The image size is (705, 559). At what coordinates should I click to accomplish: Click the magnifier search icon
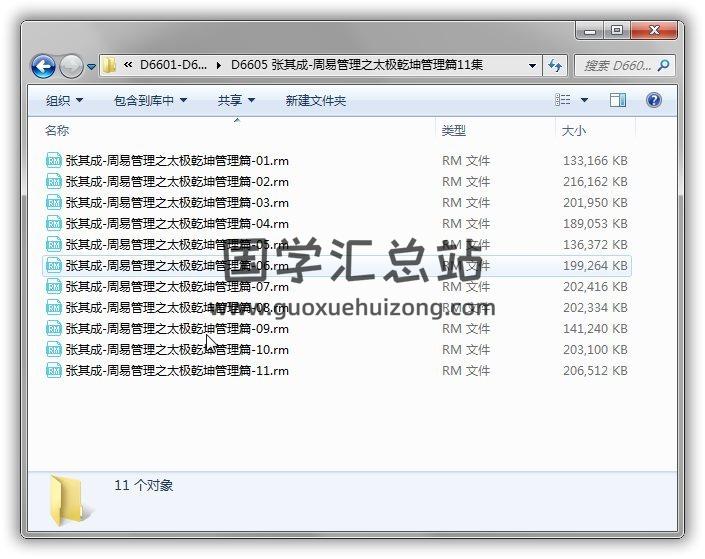pyautogui.click(x=663, y=66)
